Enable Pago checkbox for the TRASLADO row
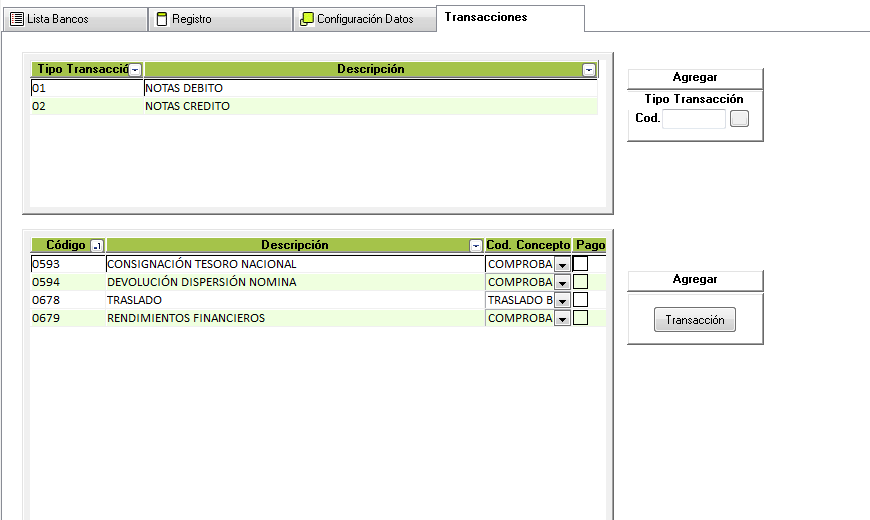This screenshot has width=870, height=520. point(580,300)
